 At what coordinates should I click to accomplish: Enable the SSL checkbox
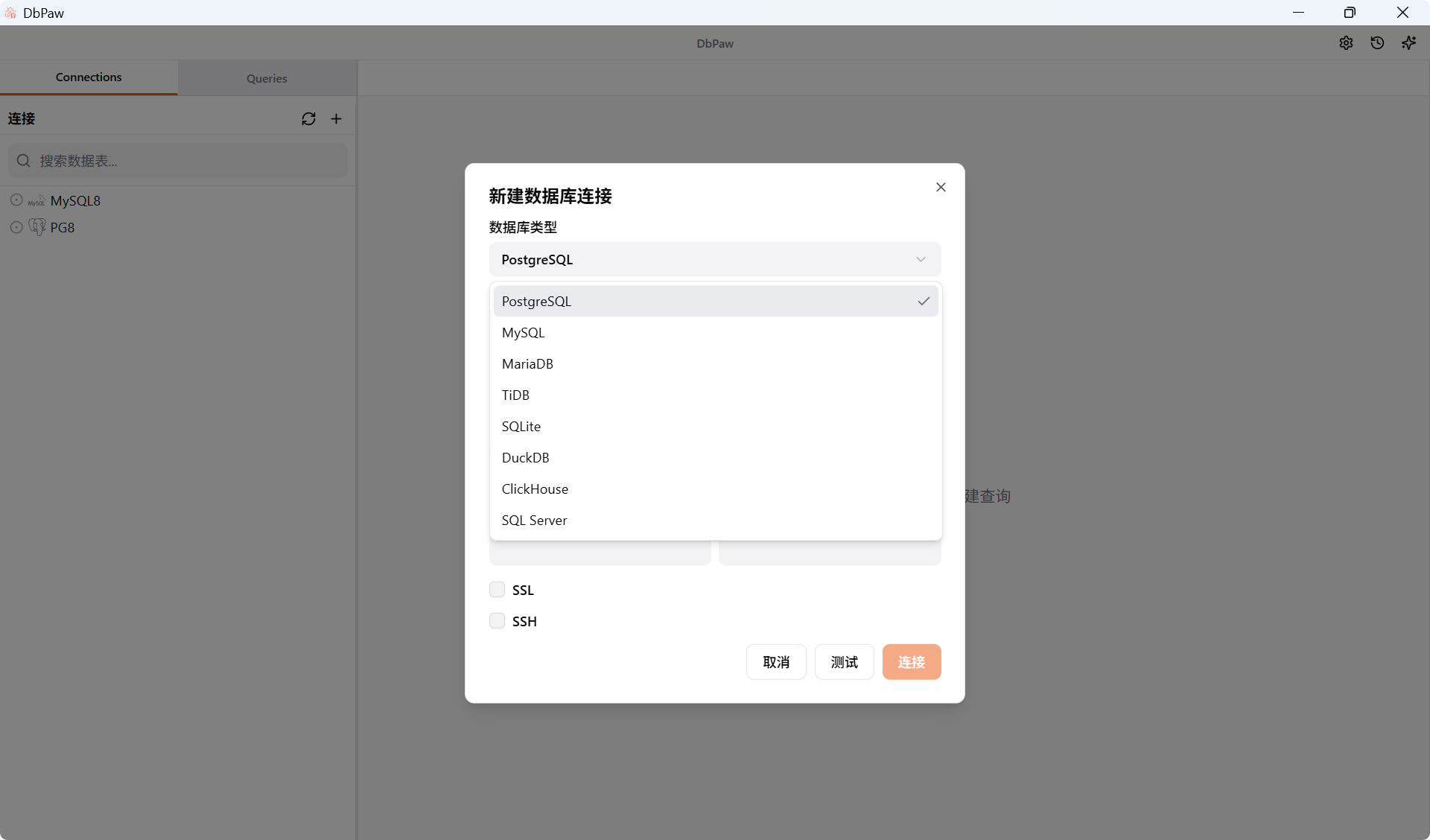497,590
